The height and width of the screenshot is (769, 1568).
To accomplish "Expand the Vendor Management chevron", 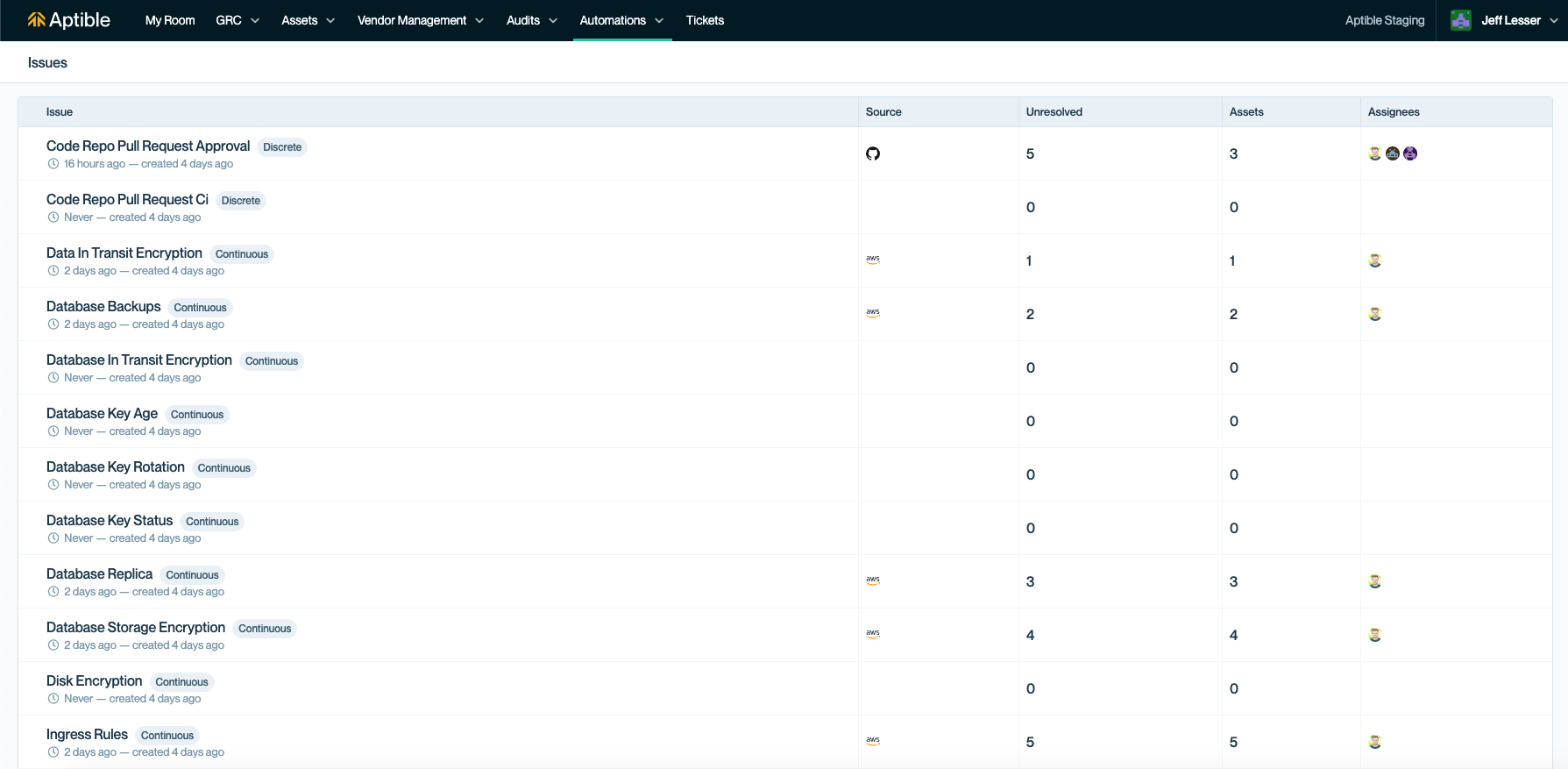I will click(479, 21).
